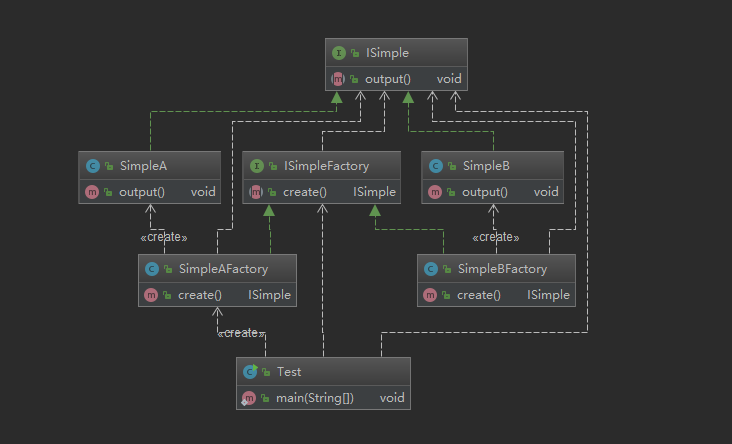732x444 pixels.
Task: Select the ISimpleFactory node title
Action: coord(327,165)
